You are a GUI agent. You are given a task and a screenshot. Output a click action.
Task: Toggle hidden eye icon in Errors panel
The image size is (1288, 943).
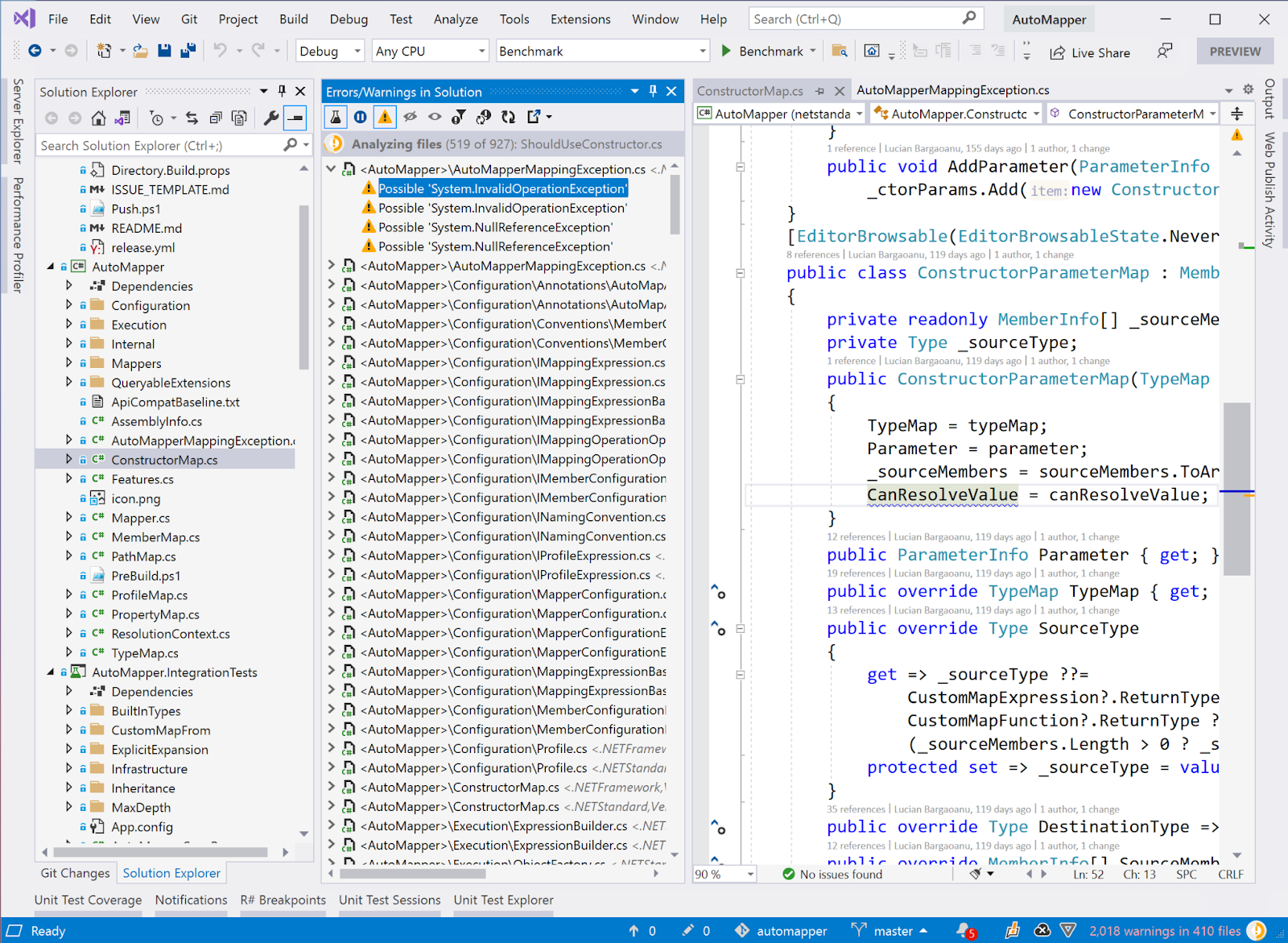[x=410, y=117]
